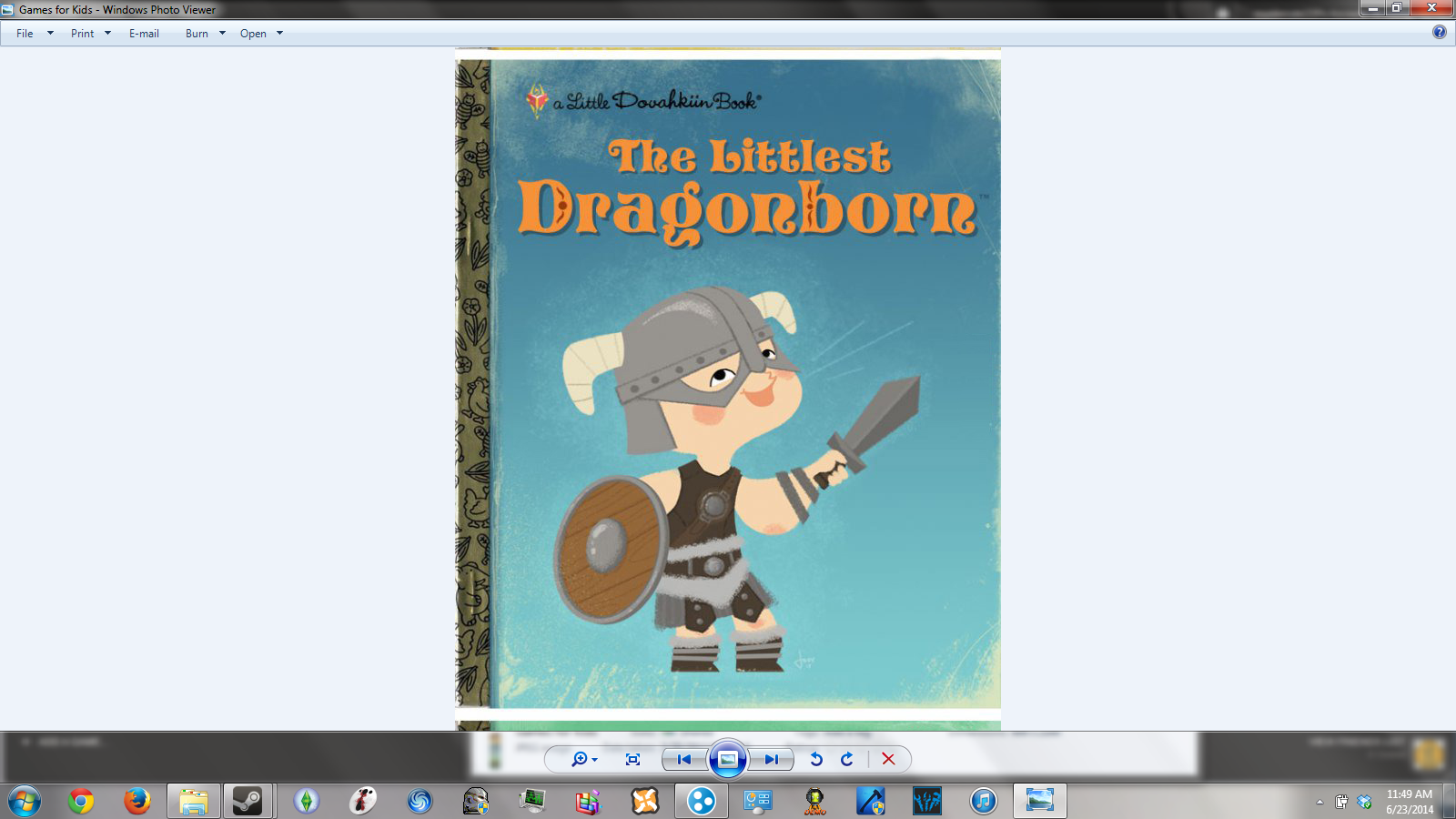Expand the Burn dropdown arrow
The height and width of the screenshot is (819, 1456).
(x=222, y=34)
